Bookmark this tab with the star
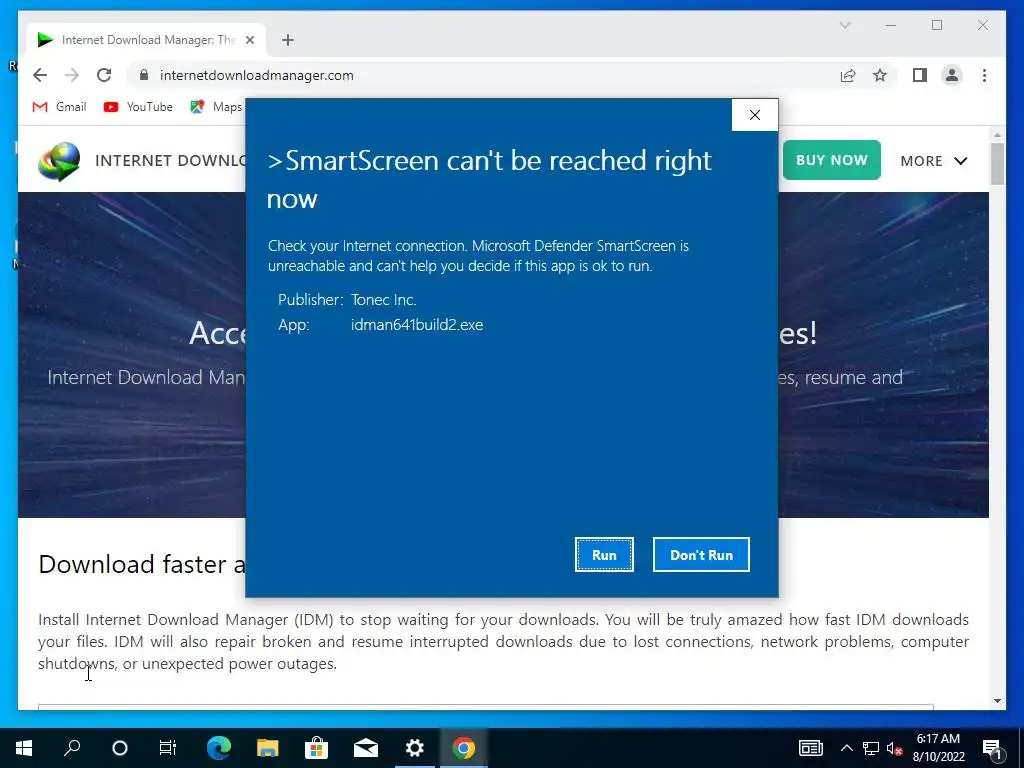 (x=880, y=75)
